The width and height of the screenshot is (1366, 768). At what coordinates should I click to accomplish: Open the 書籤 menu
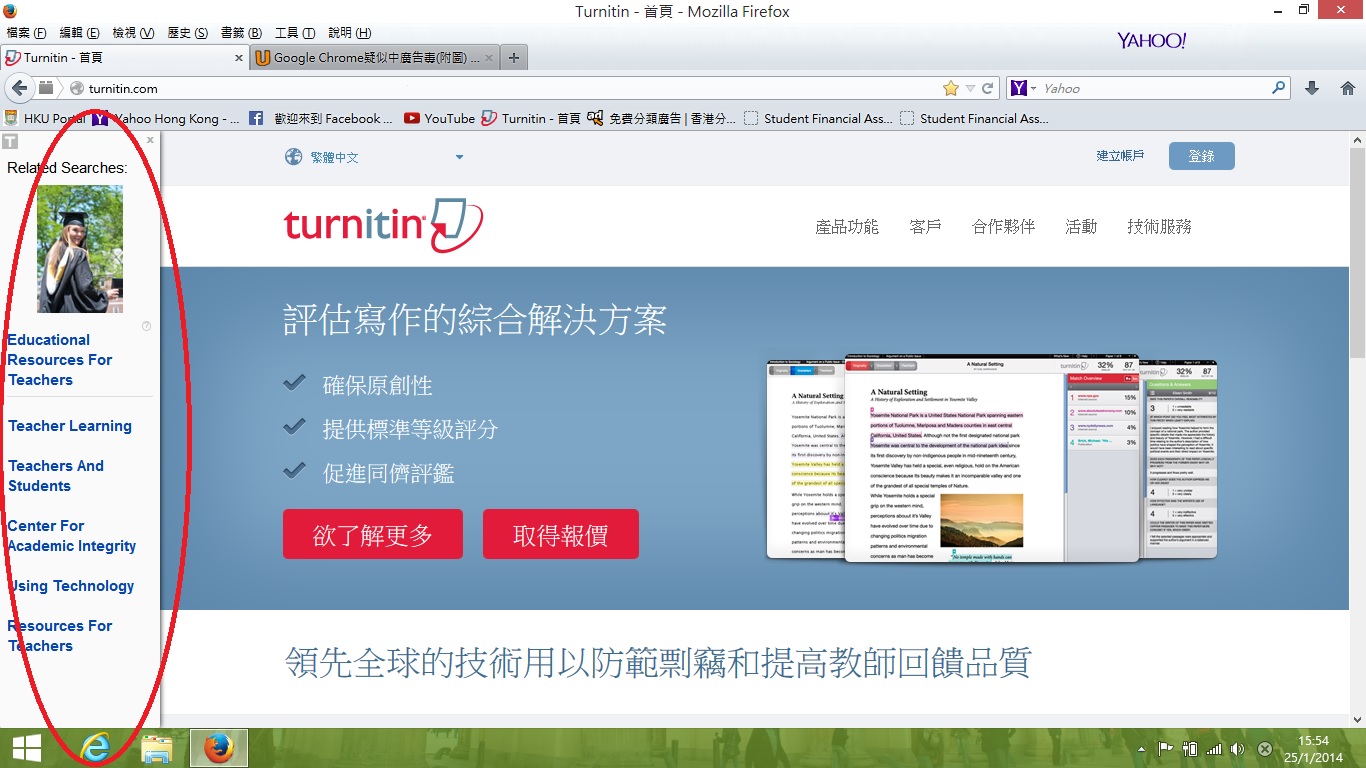tap(240, 33)
